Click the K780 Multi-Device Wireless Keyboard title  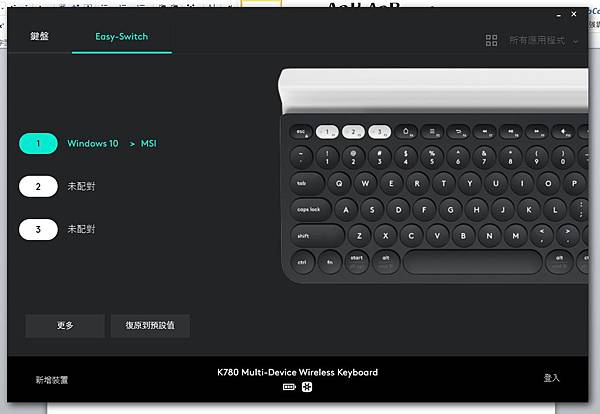point(297,372)
